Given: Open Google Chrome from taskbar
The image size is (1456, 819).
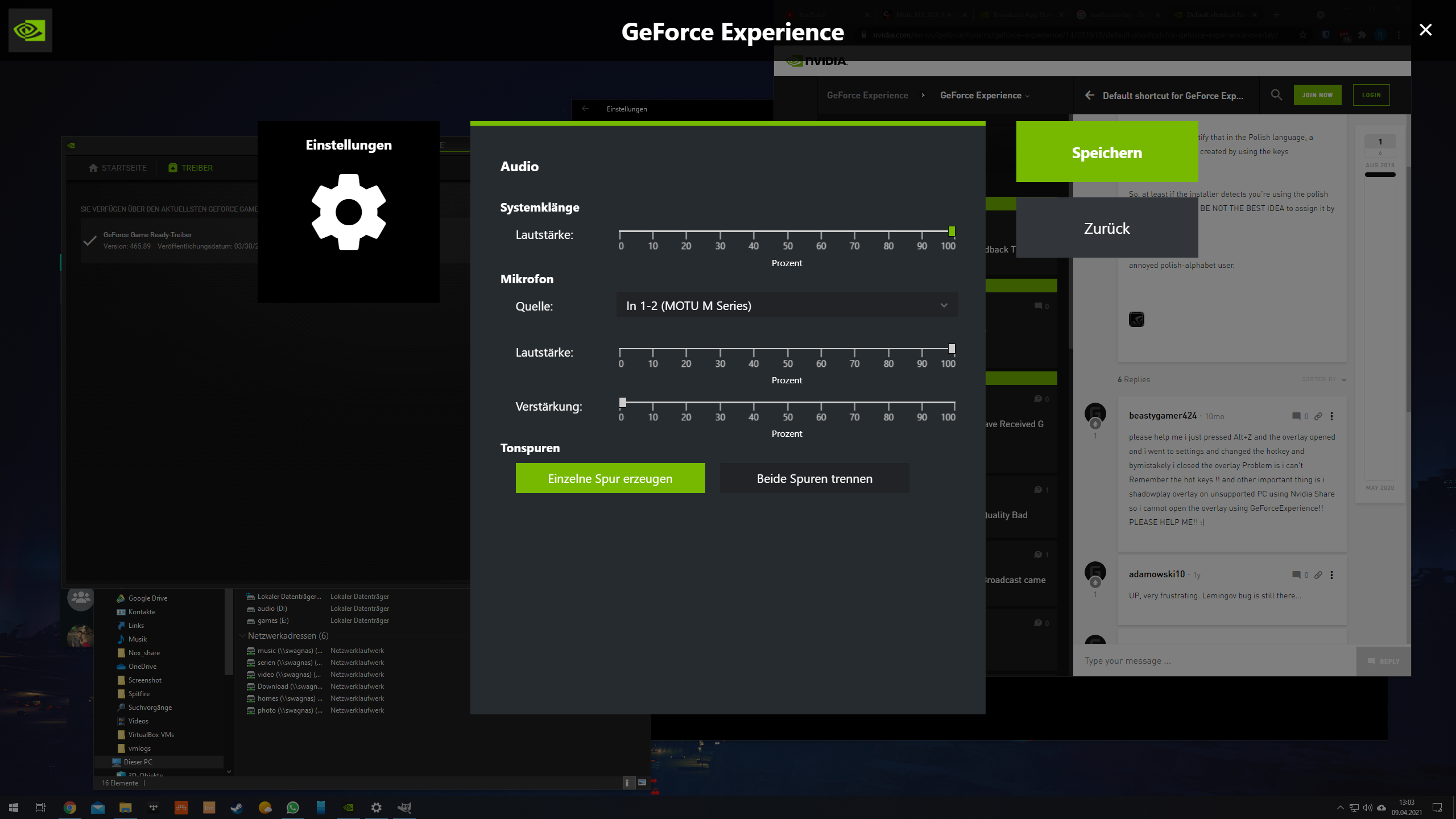Looking at the screenshot, I should 69,808.
